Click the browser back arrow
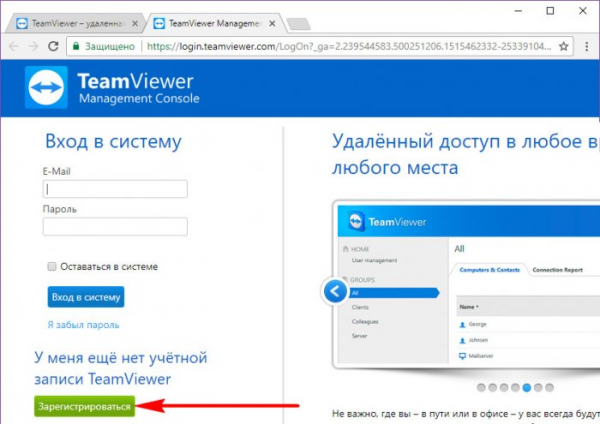Image resolution: width=600 pixels, height=424 pixels. pos(14,46)
